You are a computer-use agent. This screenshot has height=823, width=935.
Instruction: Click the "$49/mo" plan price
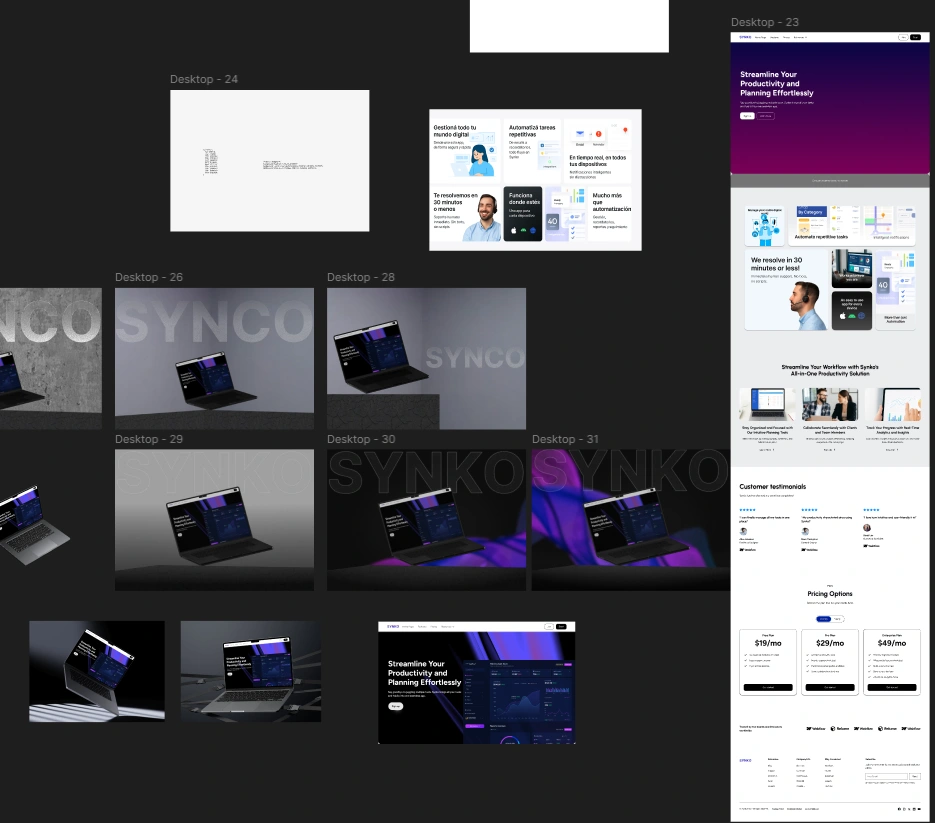pyautogui.click(x=892, y=643)
